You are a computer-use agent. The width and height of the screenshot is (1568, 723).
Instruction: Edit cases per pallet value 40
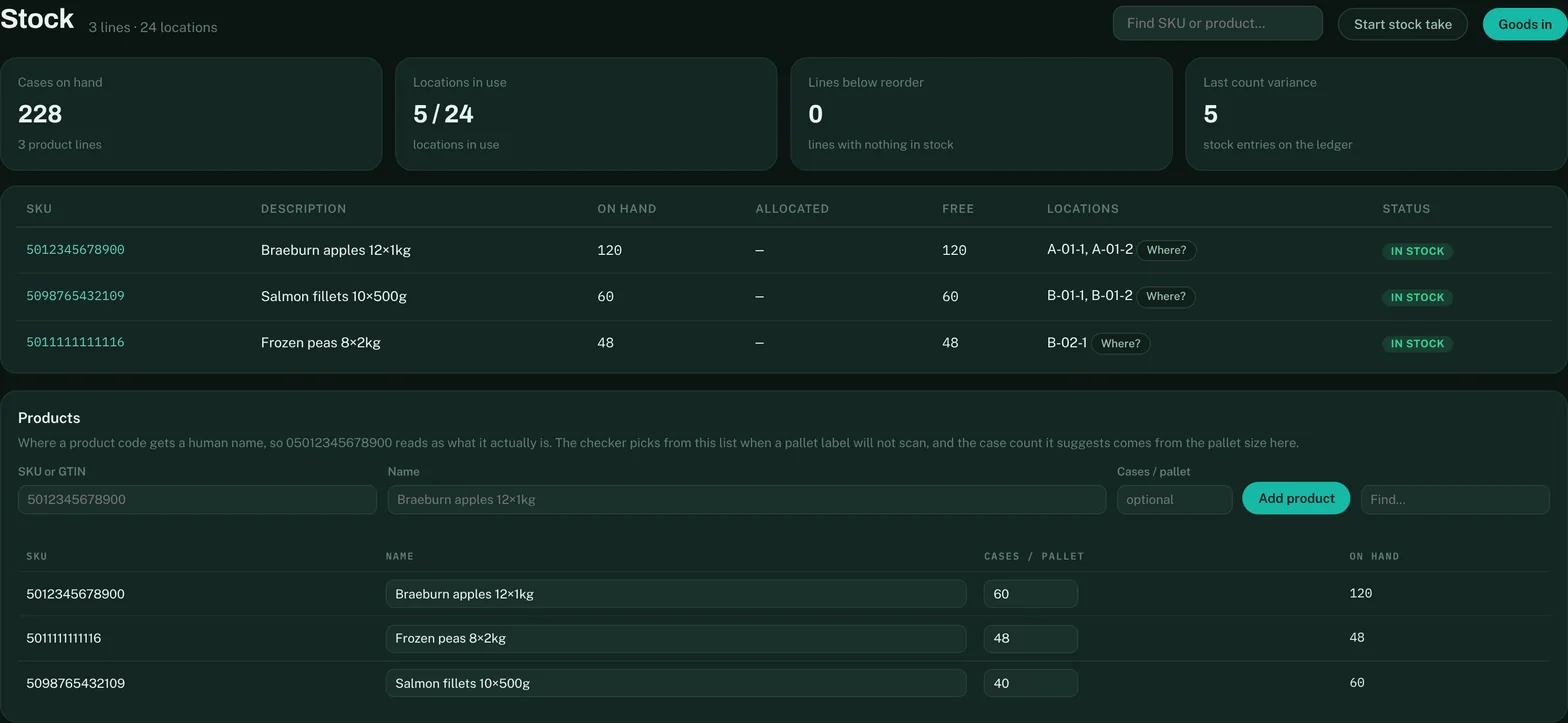[x=1030, y=683]
